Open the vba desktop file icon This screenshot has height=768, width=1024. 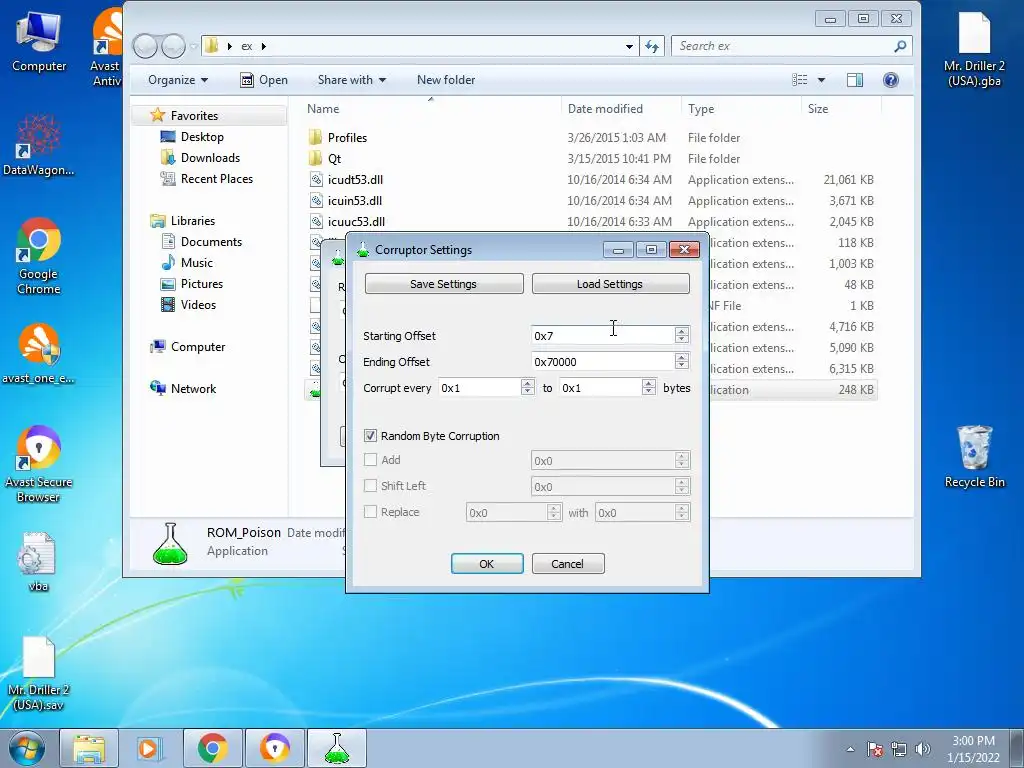(x=39, y=562)
